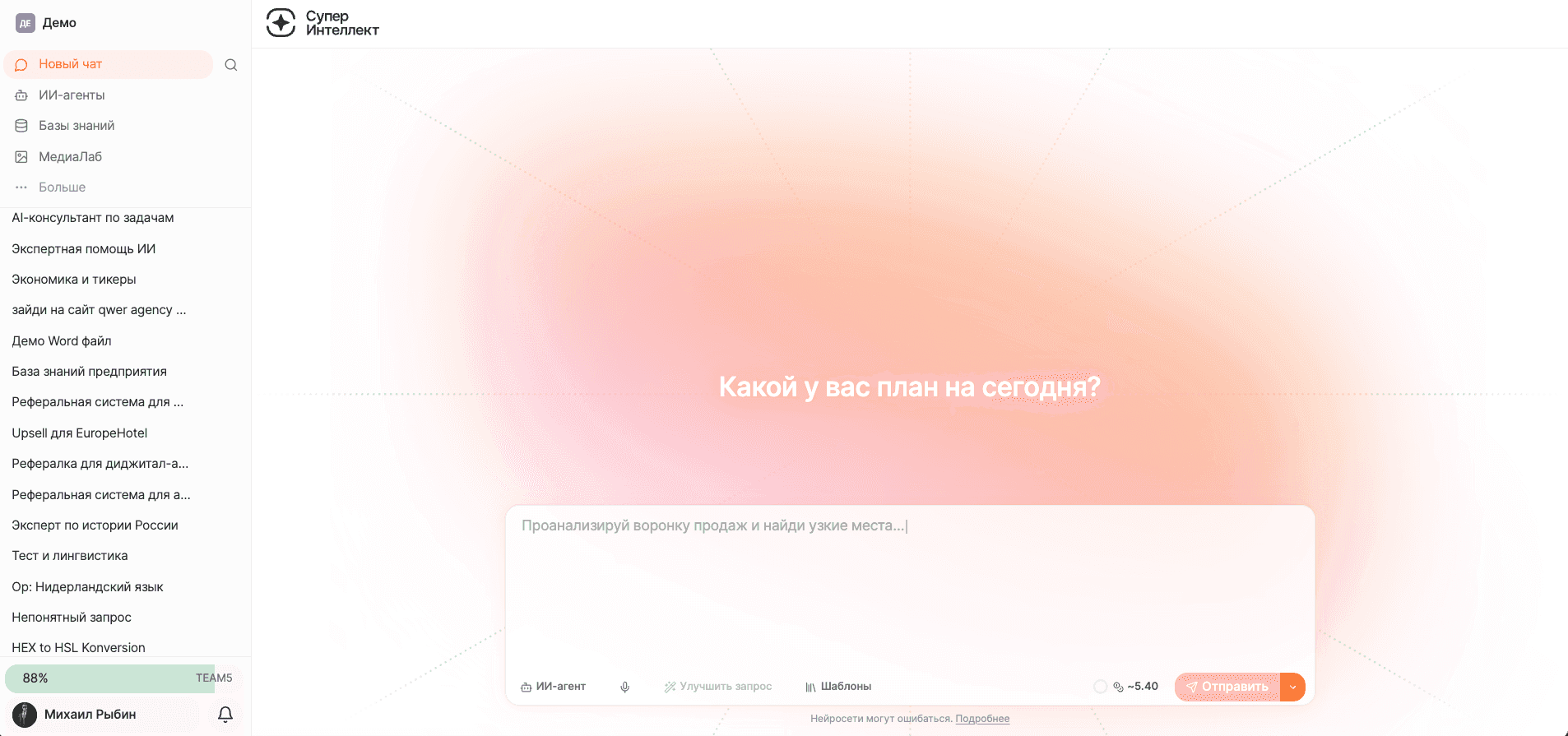
Task: Open chat Ор: Нидерландский язык
Action: 87,587
